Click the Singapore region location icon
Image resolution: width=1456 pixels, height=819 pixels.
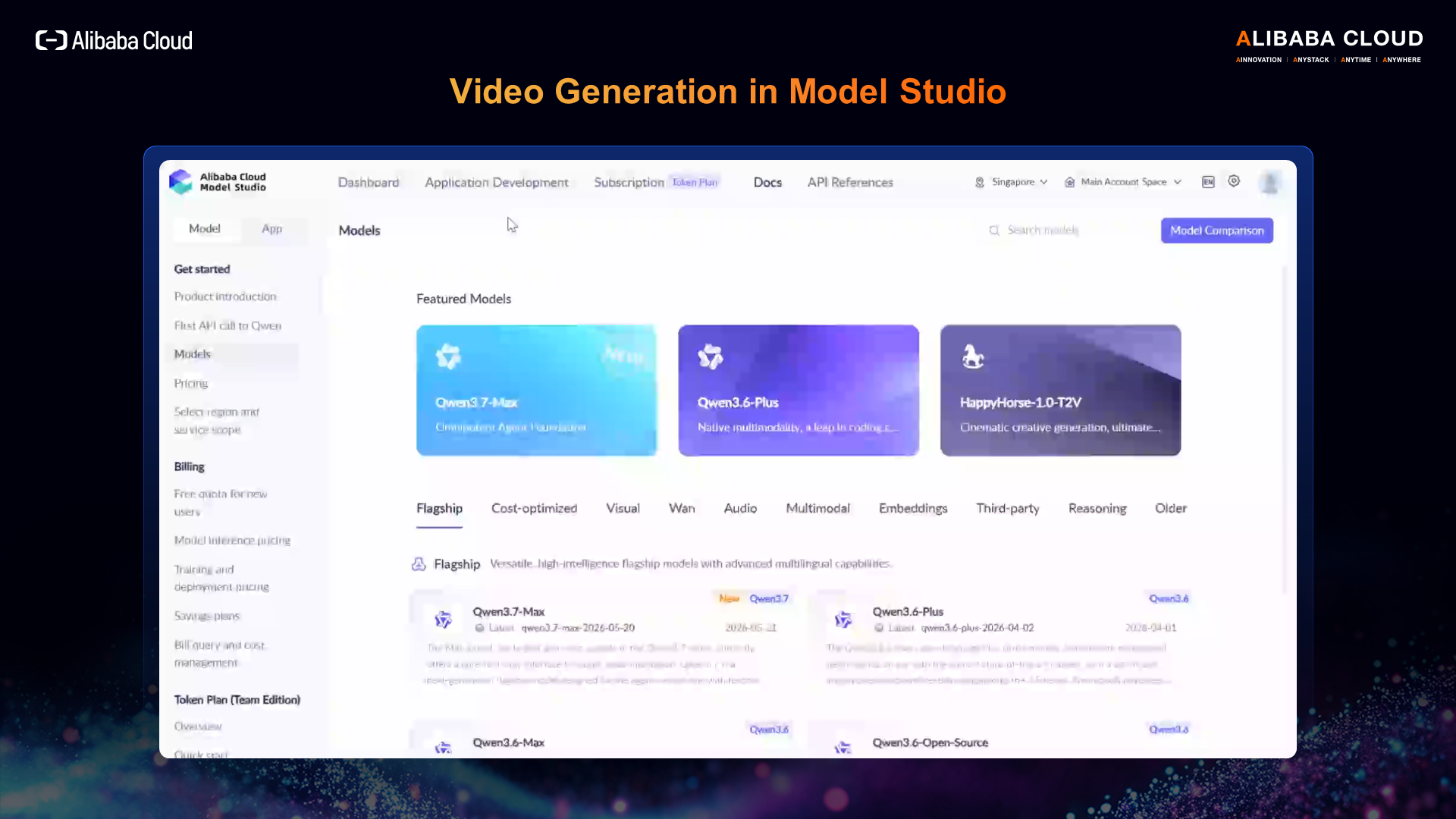tap(980, 182)
